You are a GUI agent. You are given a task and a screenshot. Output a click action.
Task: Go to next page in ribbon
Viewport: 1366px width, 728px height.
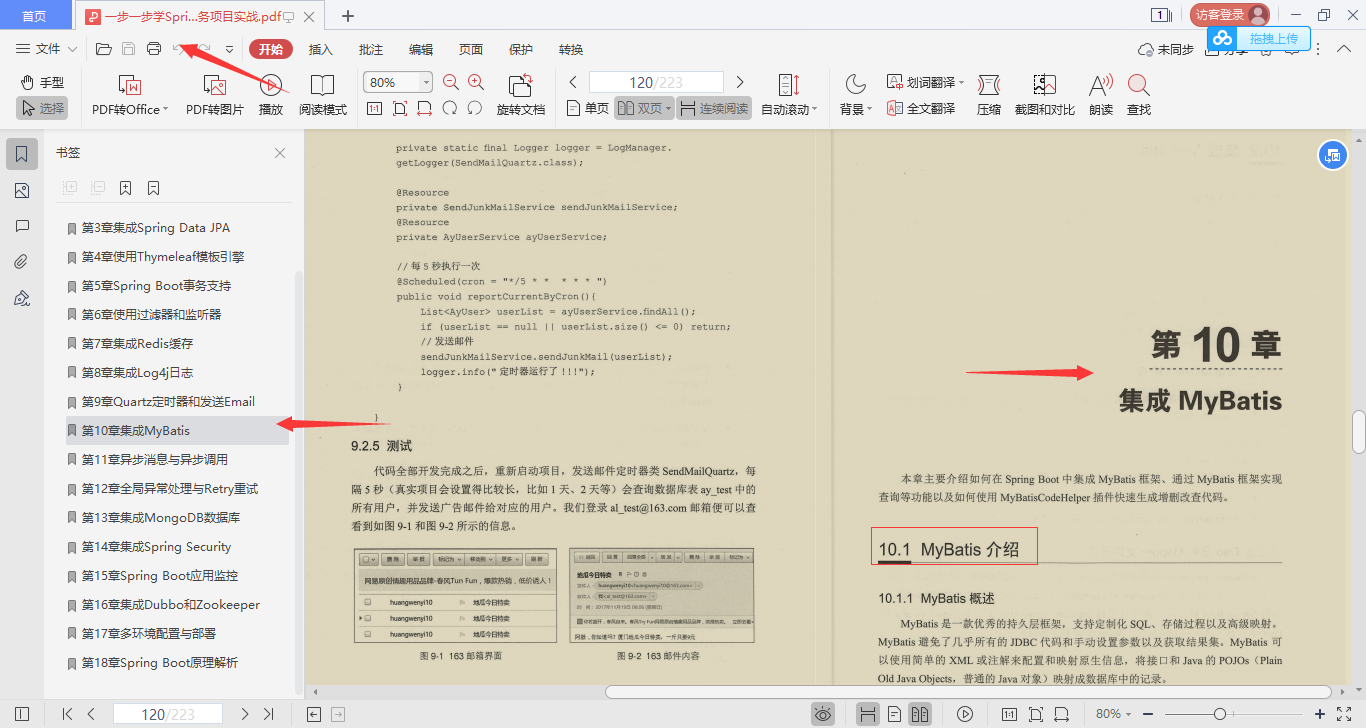coord(740,82)
